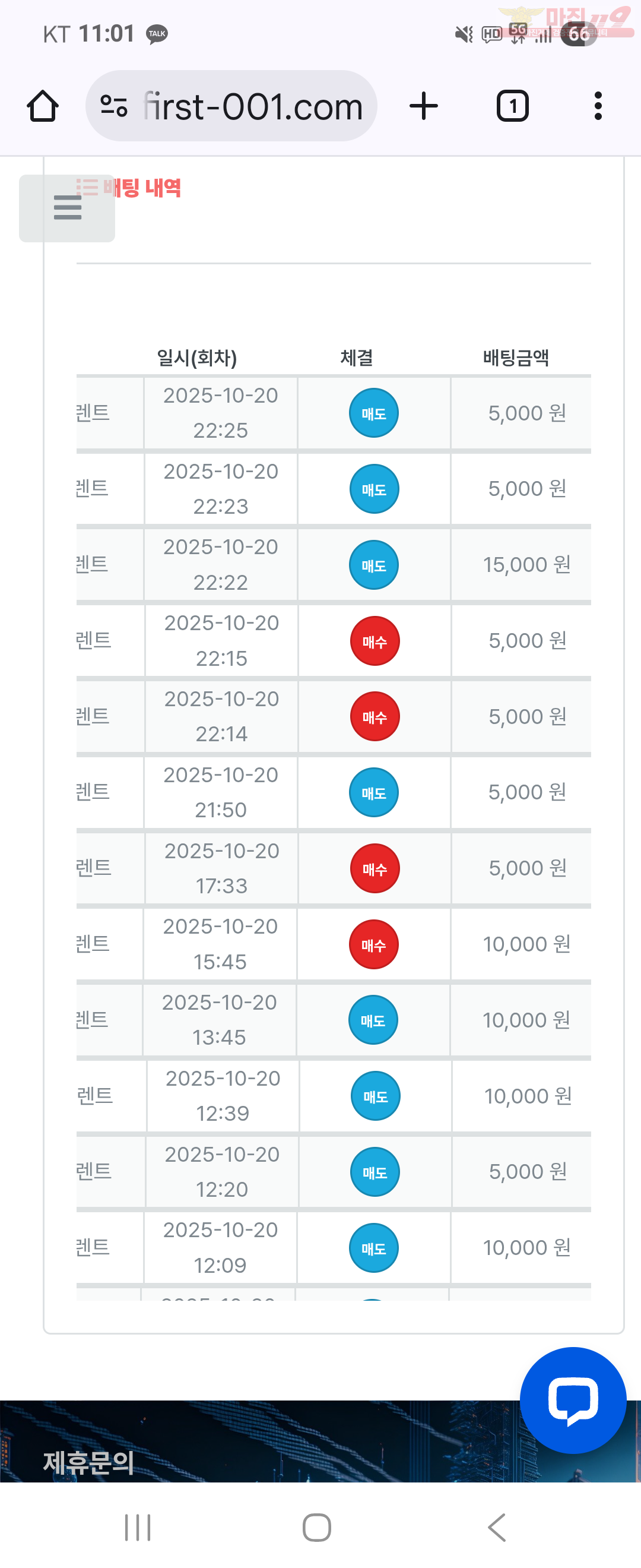The image size is (641, 1568).
Task: Open the 제휴문의 link in footer
Action: click(89, 1462)
